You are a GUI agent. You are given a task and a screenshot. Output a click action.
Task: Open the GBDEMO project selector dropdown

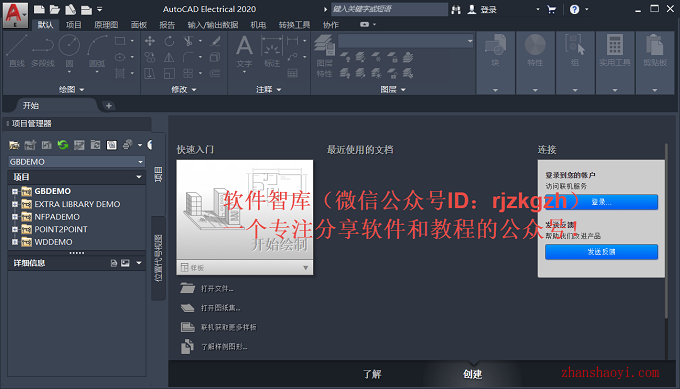[76, 162]
